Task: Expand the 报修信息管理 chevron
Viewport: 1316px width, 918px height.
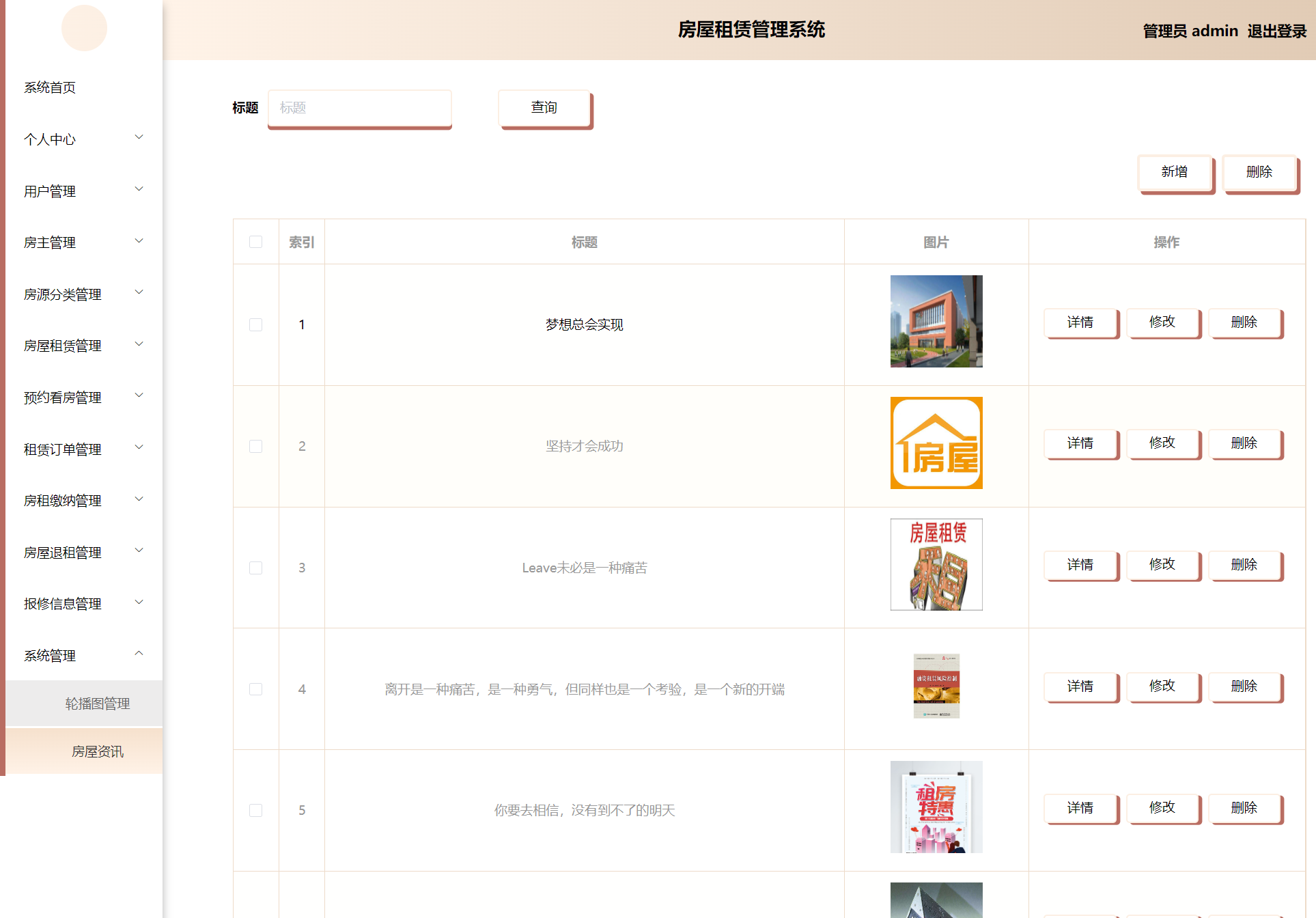Action: pos(139,602)
